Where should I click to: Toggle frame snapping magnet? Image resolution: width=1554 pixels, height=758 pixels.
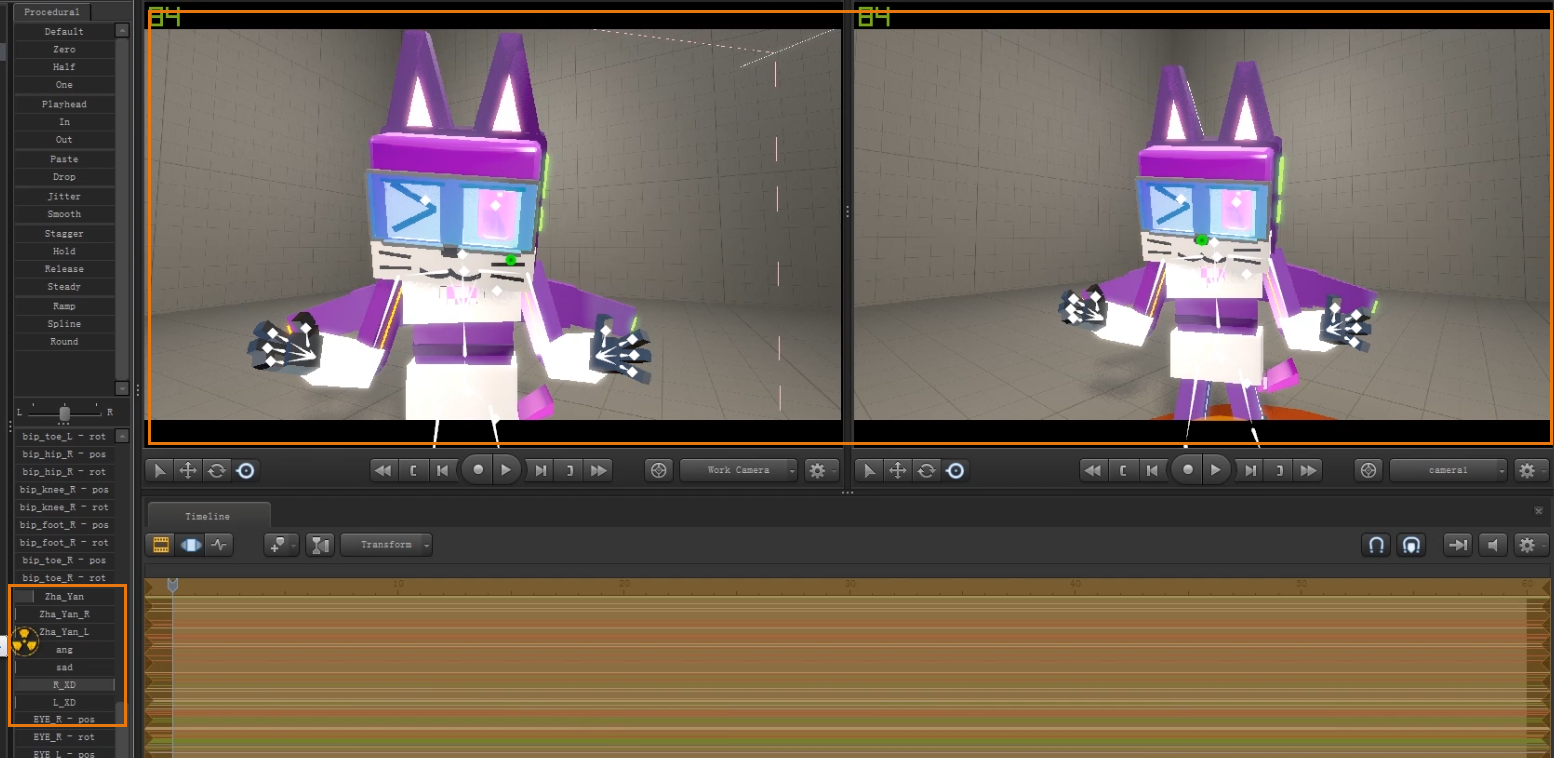1411,545
